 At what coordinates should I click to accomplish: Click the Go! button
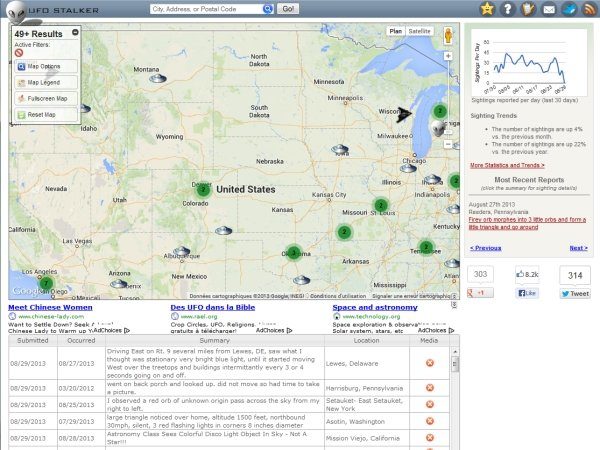pyautogui.click(x=288, y=9)
